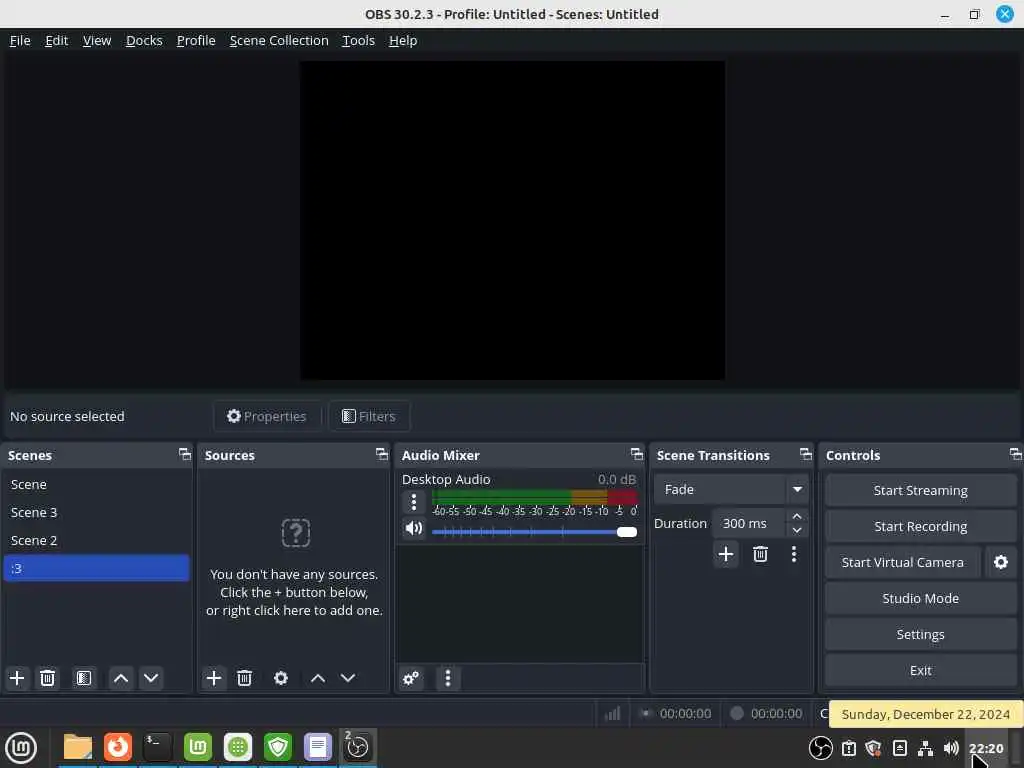
Task: Remove selected scene with trash icon
Action: 47,678
